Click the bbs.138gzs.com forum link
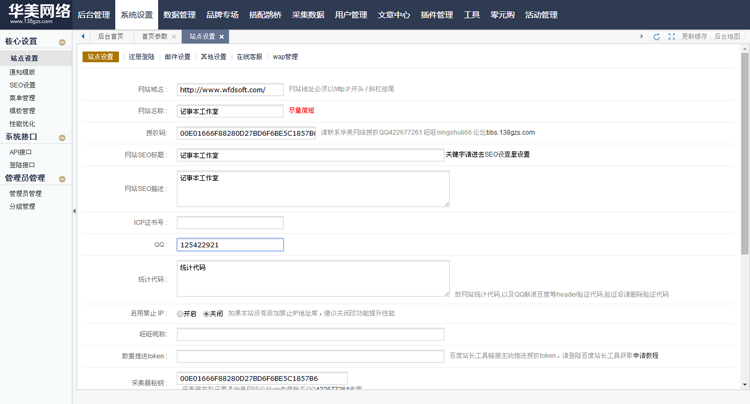The image size is (750, 404). coord(511,132)
